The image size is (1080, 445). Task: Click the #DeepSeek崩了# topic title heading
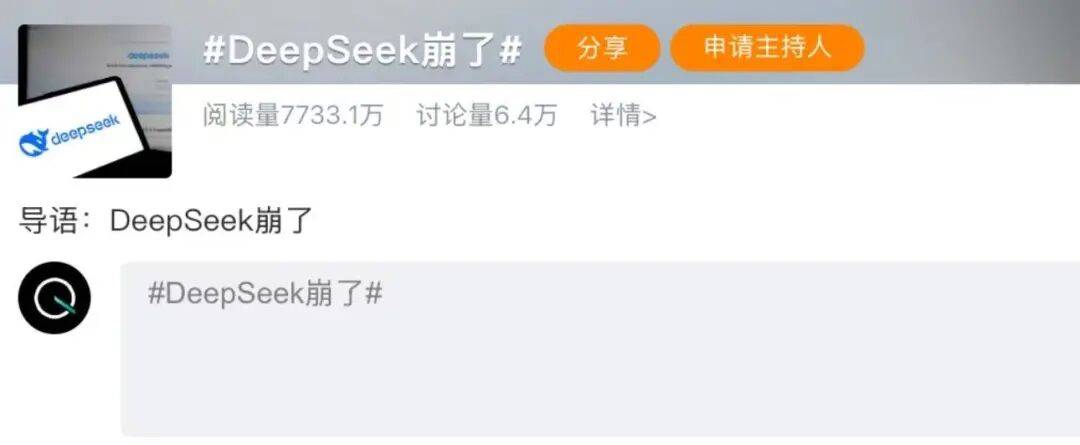point(362,50)
